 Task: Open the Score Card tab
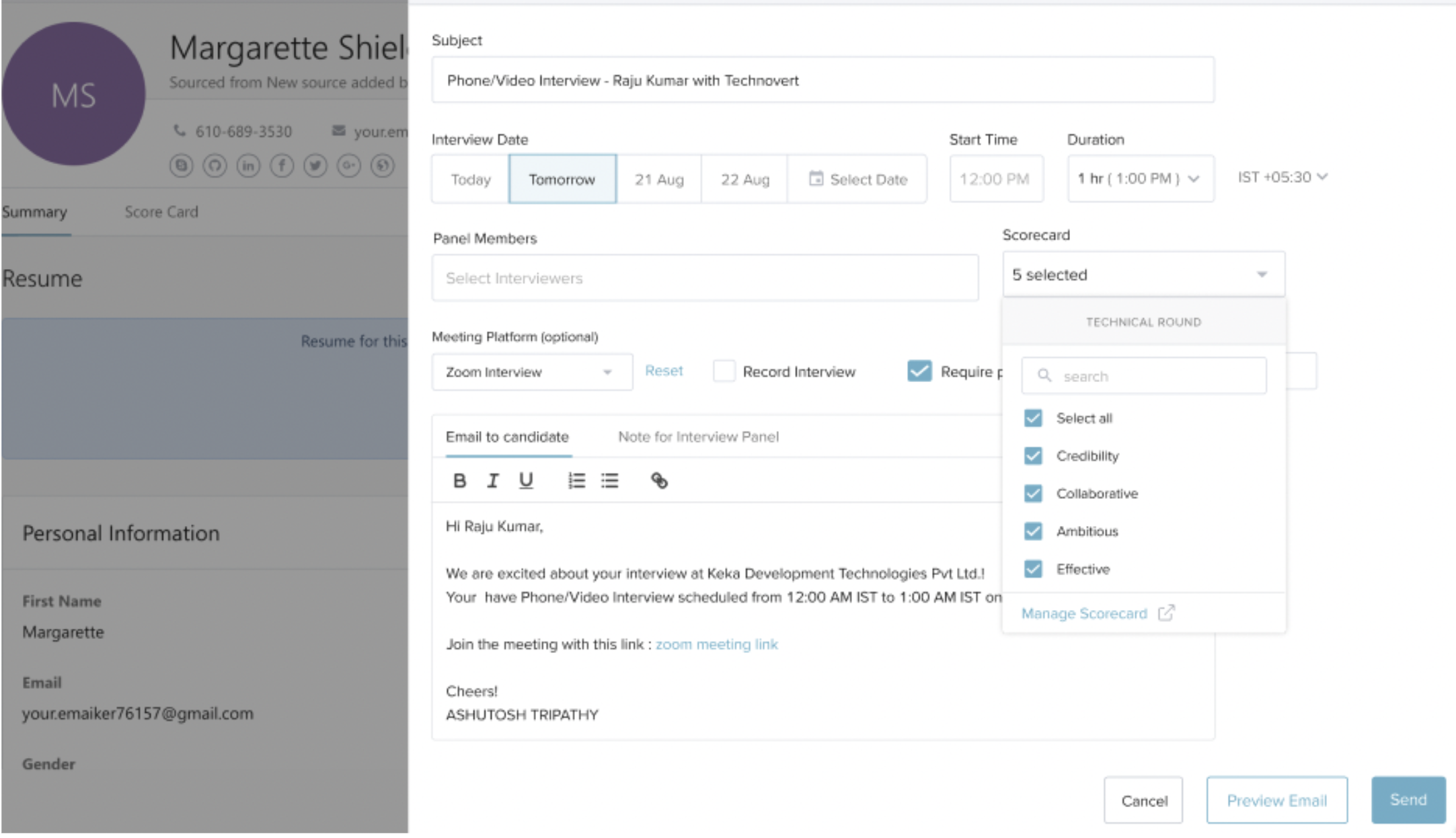tap(161, 213)
